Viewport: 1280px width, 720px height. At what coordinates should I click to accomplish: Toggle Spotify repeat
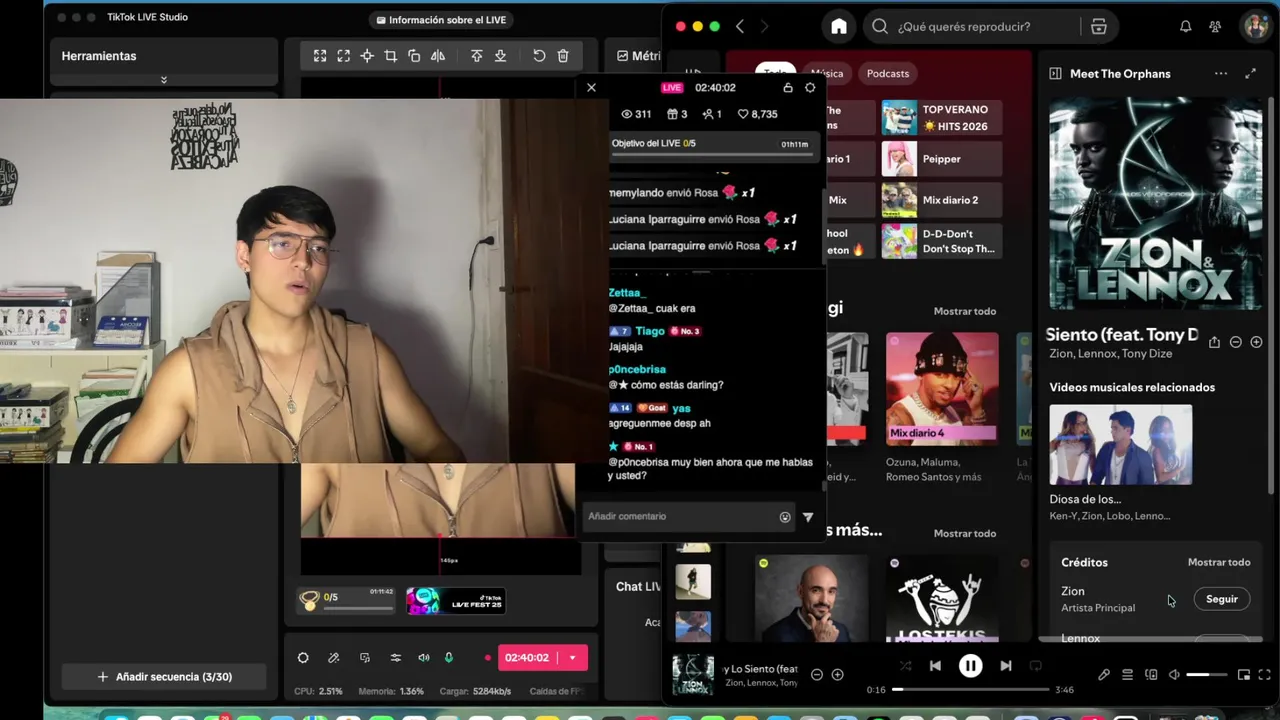tap(1036, 666)
